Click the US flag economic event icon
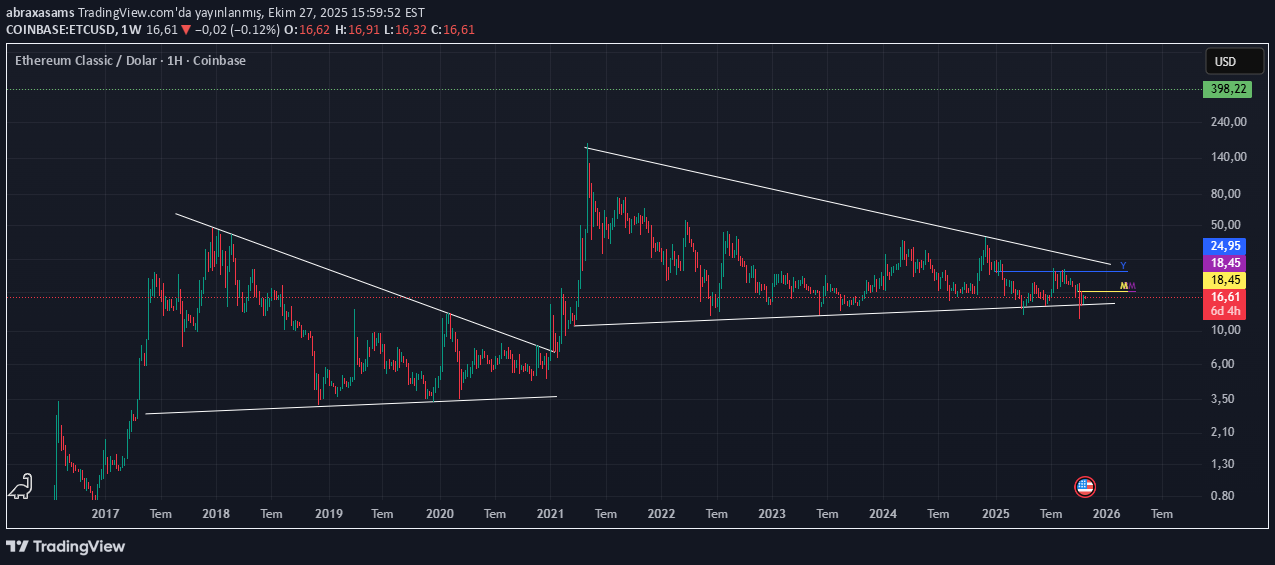Screen dimensions: 1275x565 coord(1084,487)
